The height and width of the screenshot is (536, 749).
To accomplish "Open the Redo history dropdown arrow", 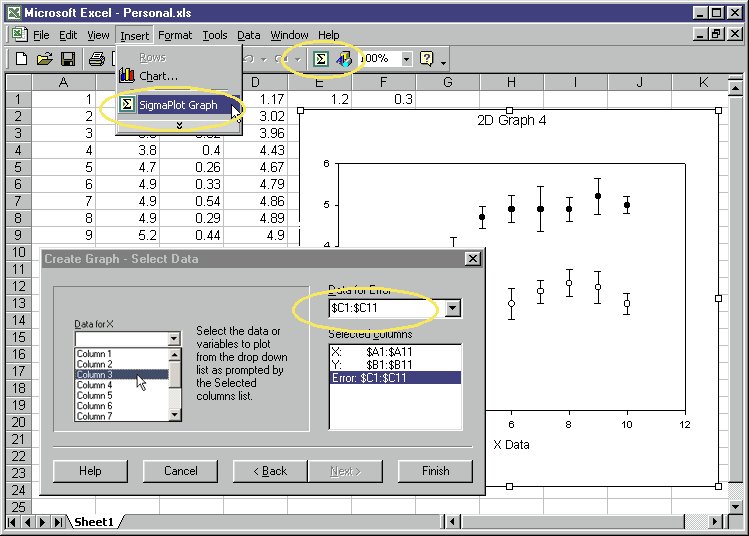I will tap(298, 60).
